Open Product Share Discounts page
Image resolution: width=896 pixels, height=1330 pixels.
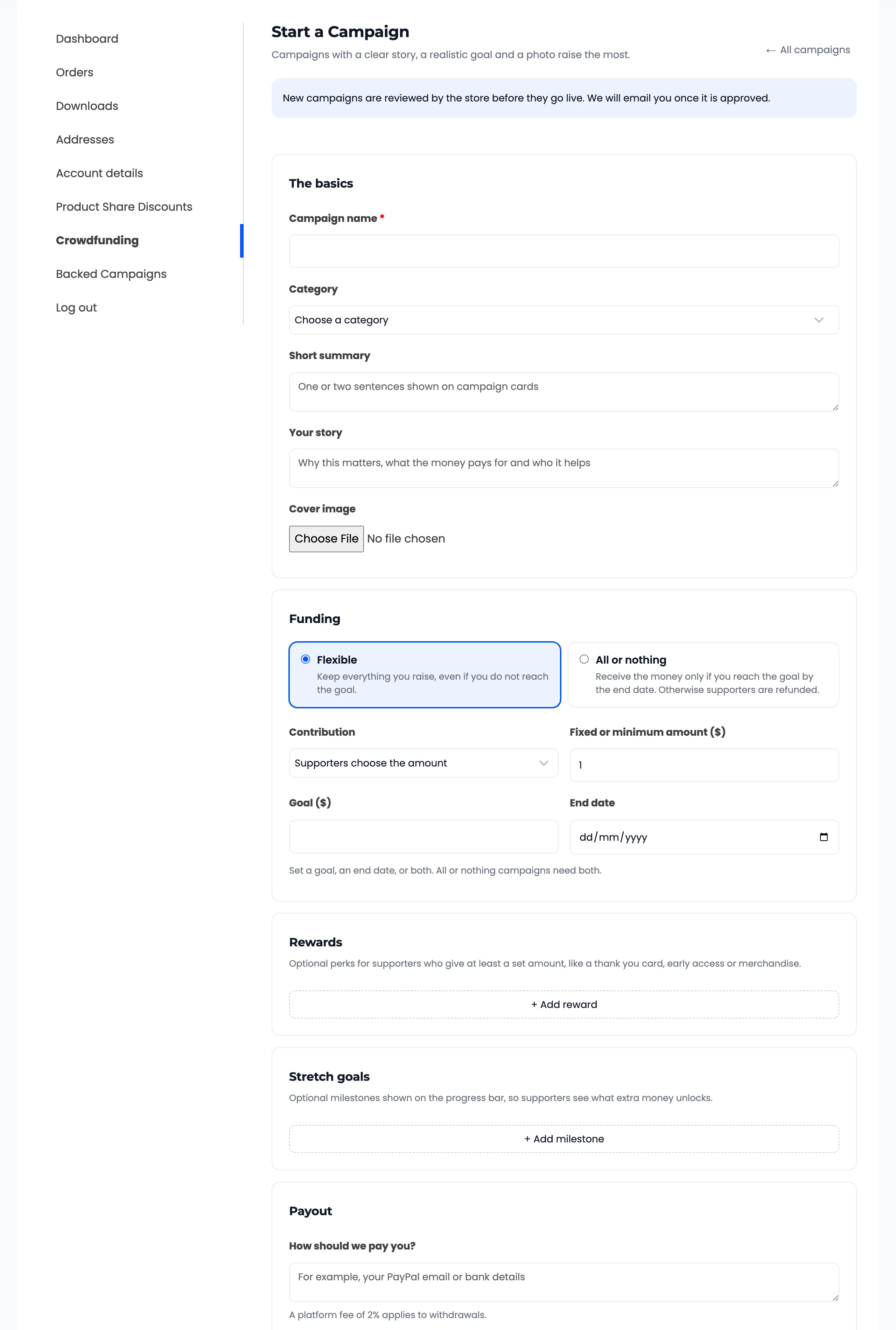[124, 207]
